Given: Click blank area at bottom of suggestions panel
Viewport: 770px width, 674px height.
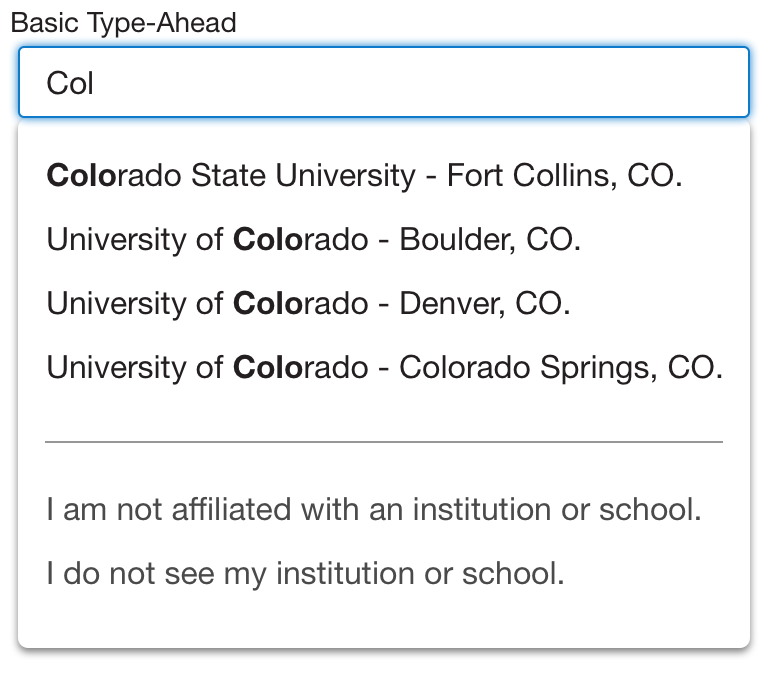Looking at the screenshot, I should tap(384, 622).
